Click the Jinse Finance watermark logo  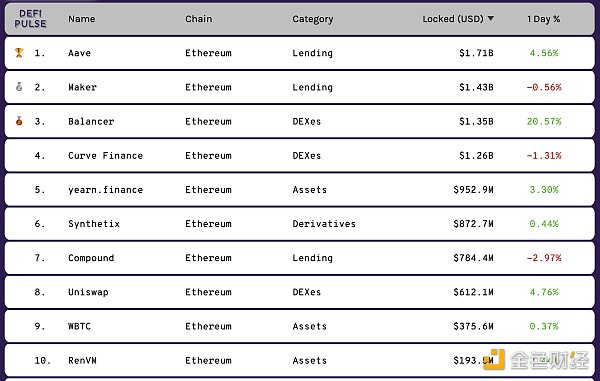point(536,360)
